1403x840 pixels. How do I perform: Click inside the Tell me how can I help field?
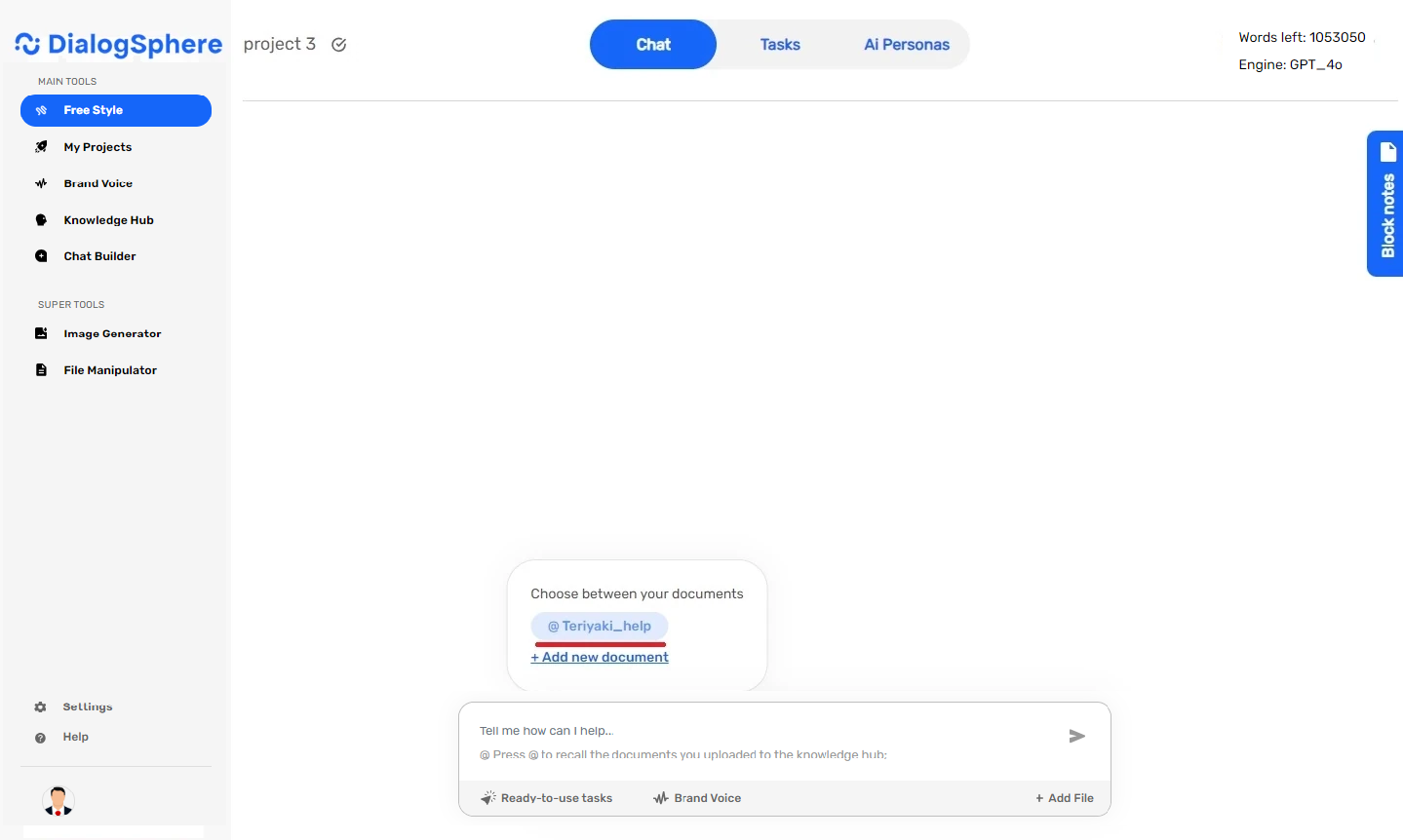pos(760,731)
